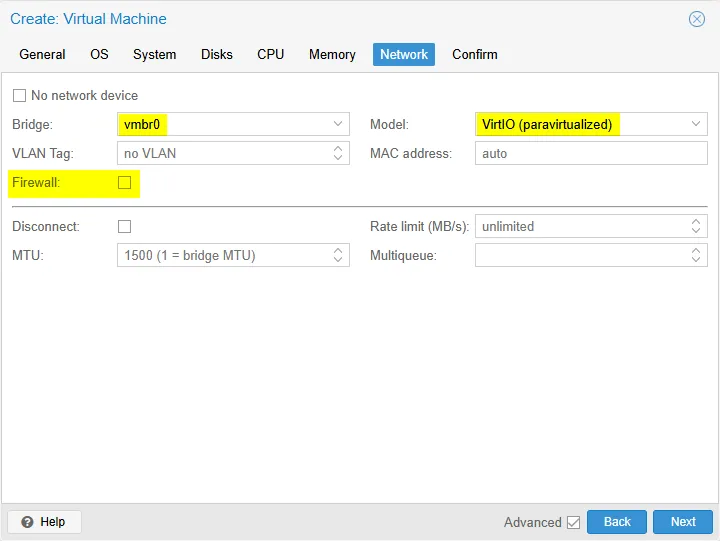
Task: Increase Multiqueue with up arrow
Action: pos(696,251)
